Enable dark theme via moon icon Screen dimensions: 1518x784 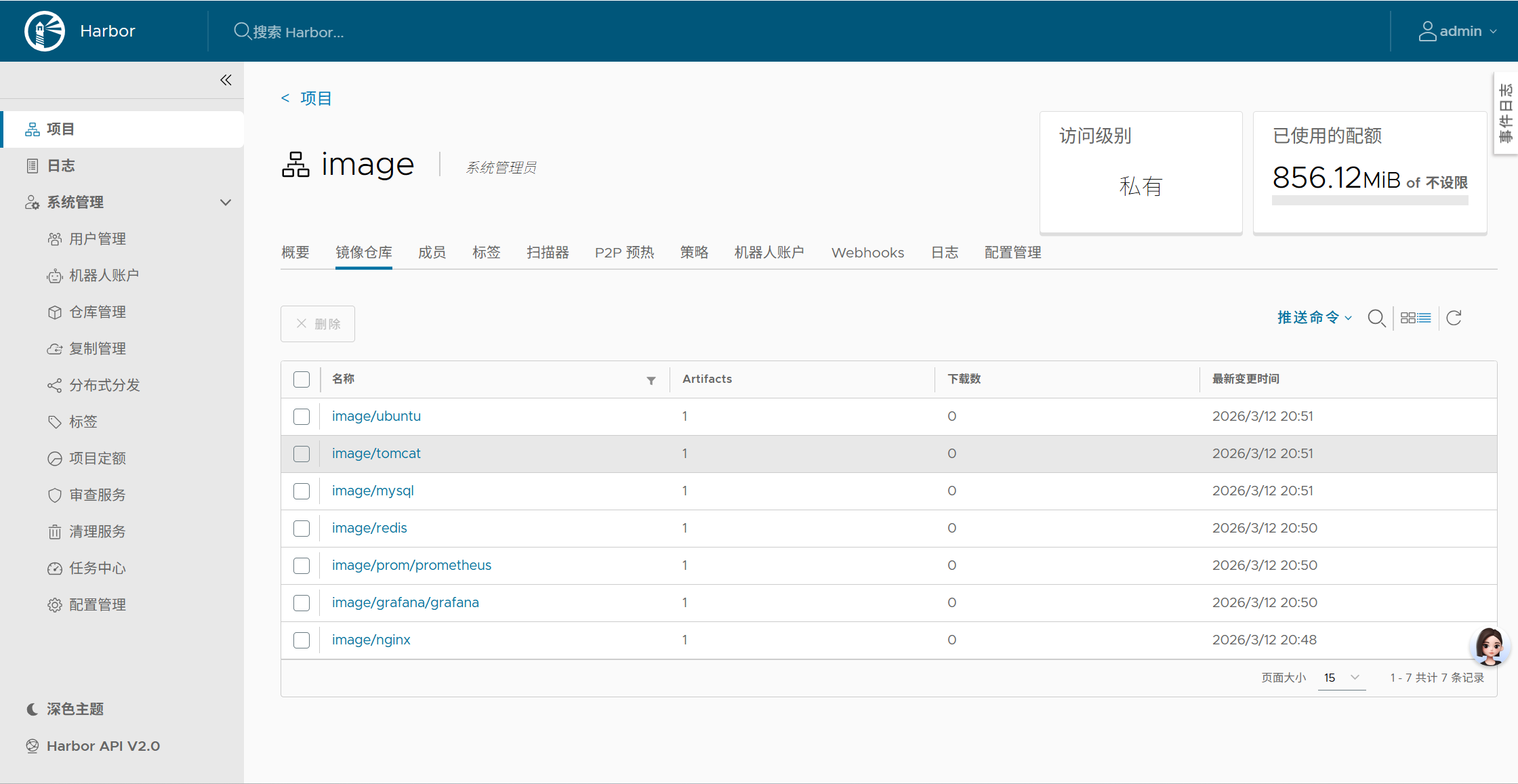point(32,709)
